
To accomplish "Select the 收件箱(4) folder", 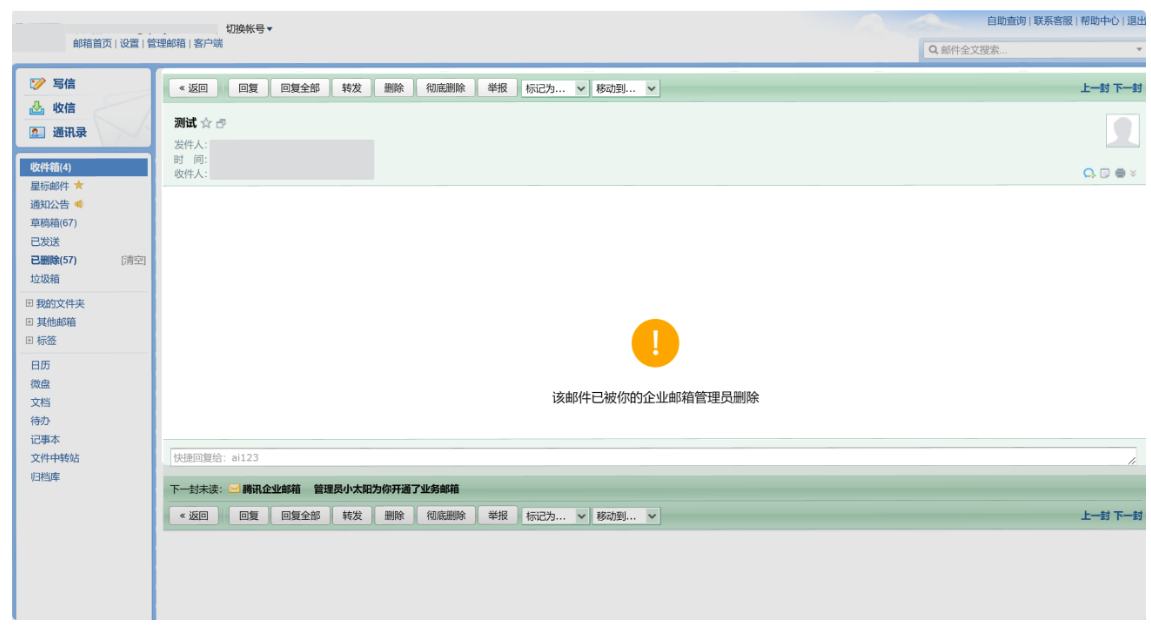I will click(x=84, y=167).
